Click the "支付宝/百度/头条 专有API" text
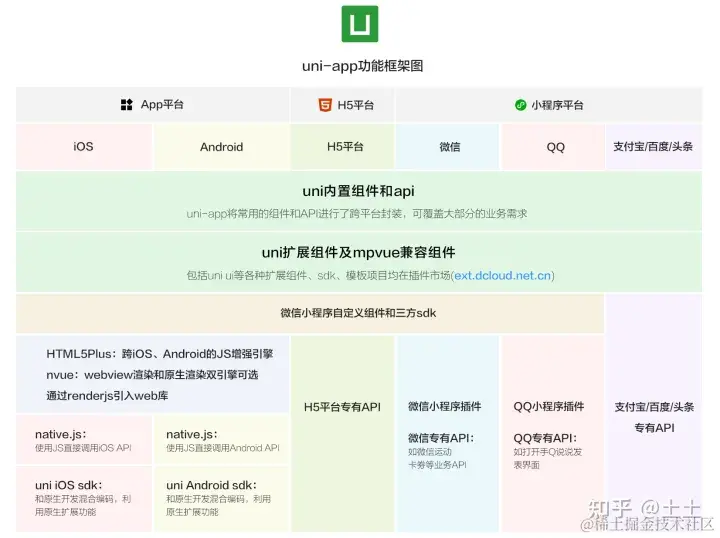720x538 pixels. pos(654,417)
